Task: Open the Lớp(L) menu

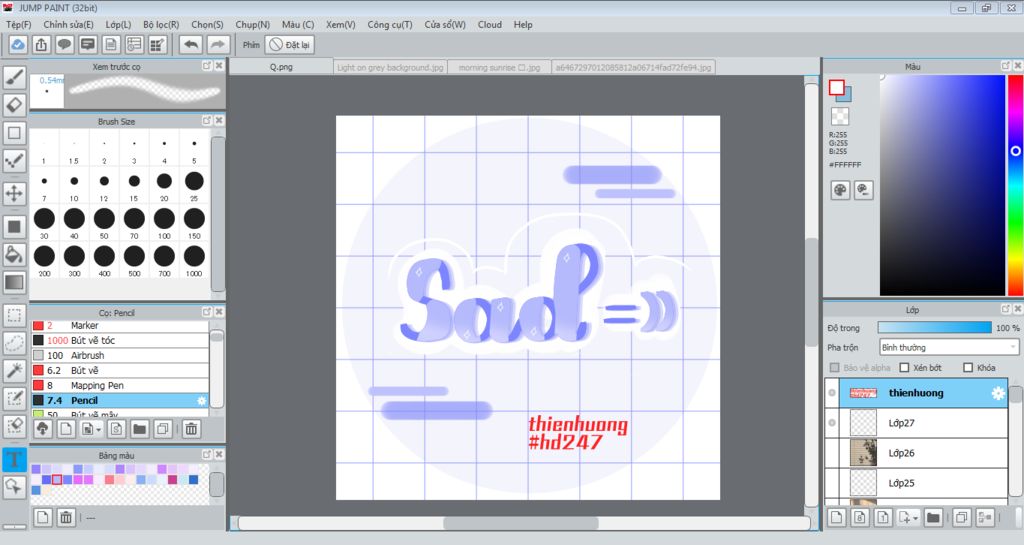Action: click(118, 24)
